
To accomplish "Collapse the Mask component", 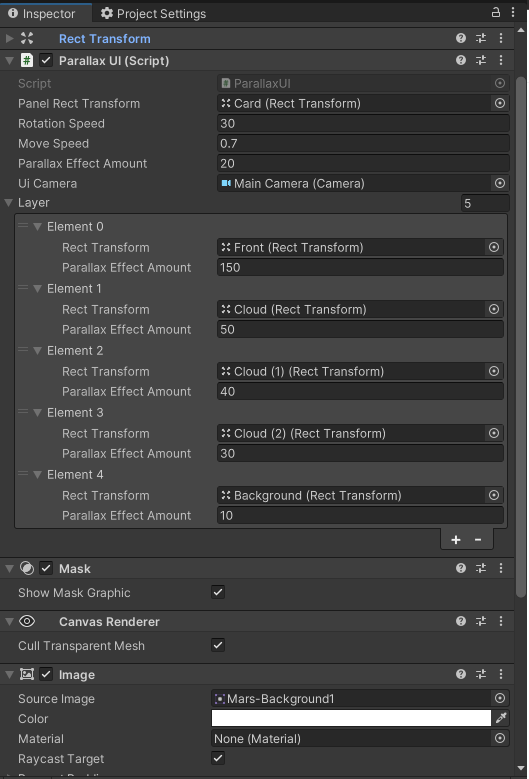I will (x=9, y=568).
